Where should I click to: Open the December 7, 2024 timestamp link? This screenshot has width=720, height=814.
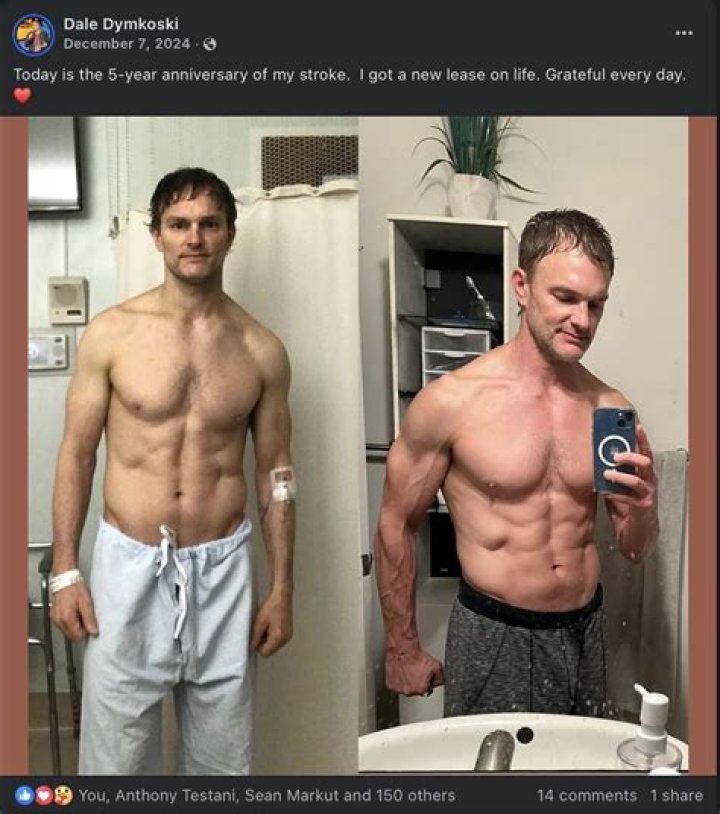127,44
